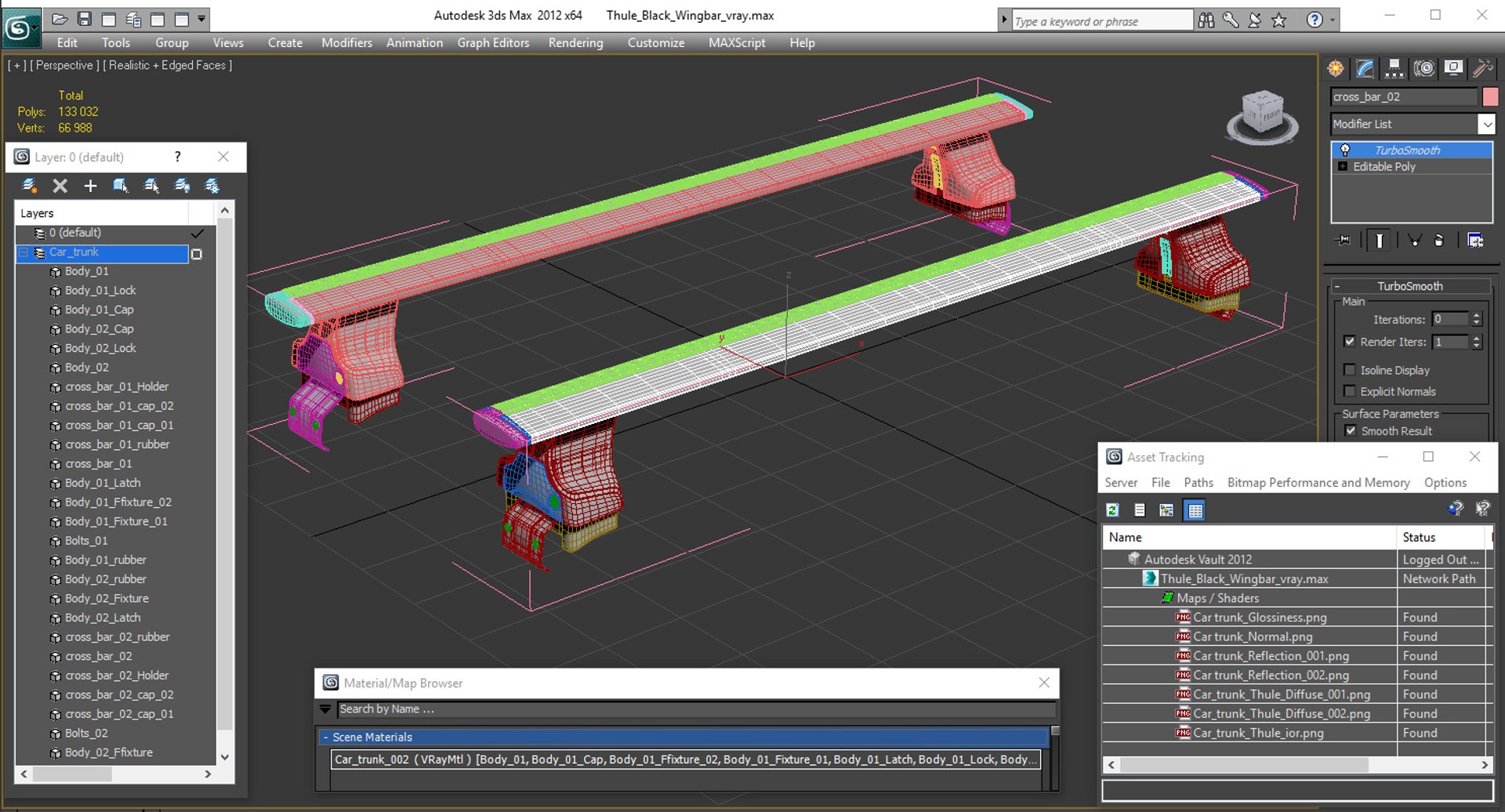Image resolution: width=1505 pixels, height=812 pixels.
Task: Open the Hierarchy panel tab
Action: pyautogui.click(x=1394, y=68)
